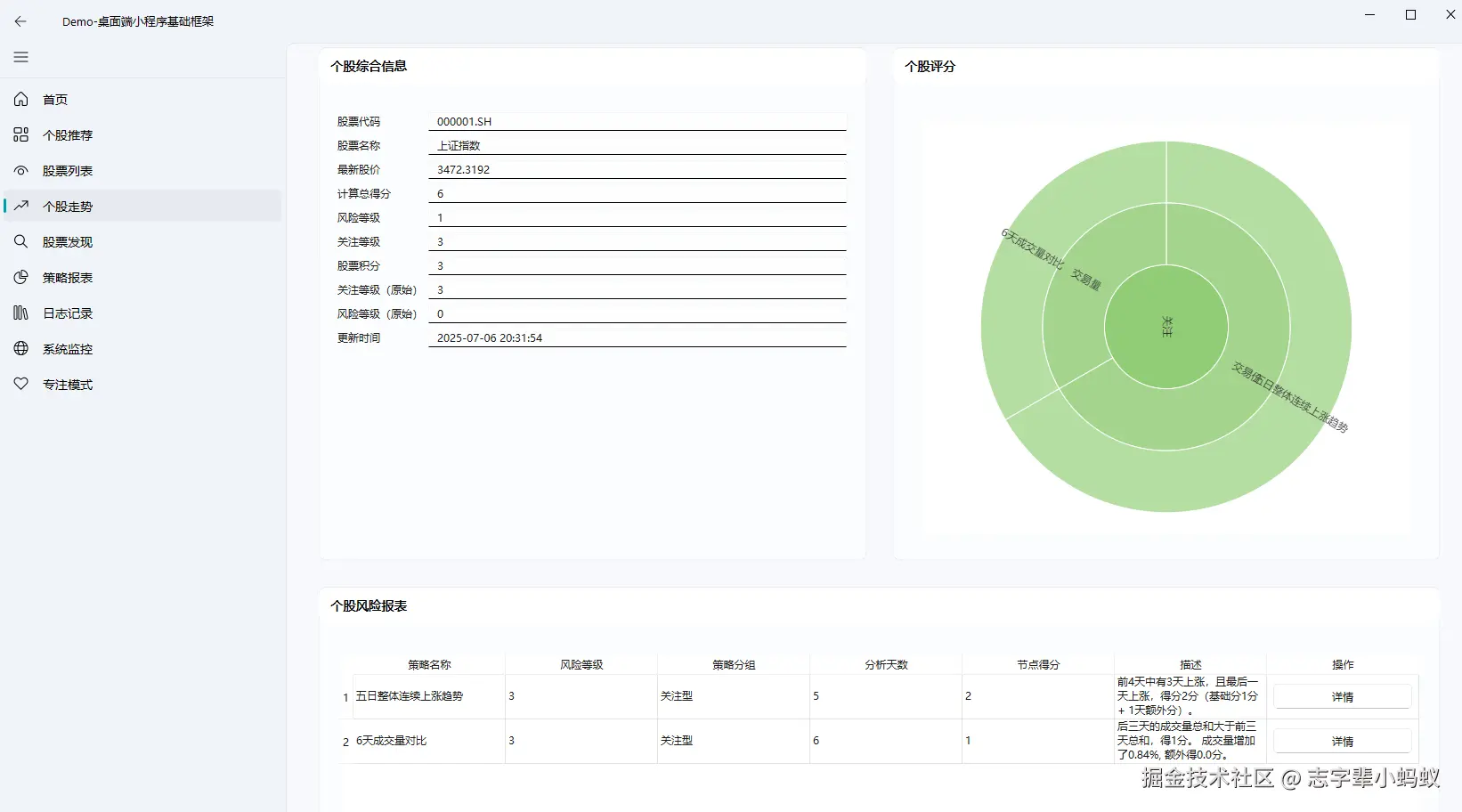Click the 个股评分 panel title

[x=930, y=66]
